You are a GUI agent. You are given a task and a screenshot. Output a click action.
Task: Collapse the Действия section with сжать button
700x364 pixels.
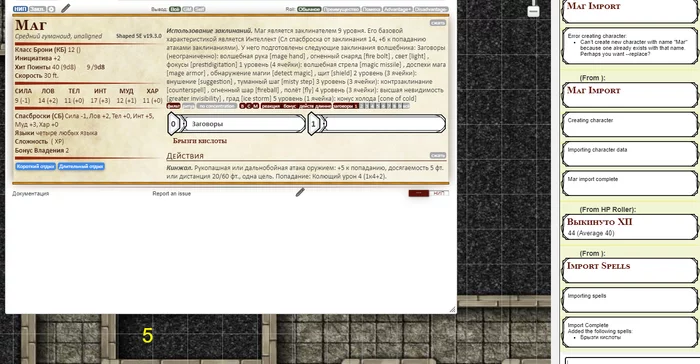[438, 155]
